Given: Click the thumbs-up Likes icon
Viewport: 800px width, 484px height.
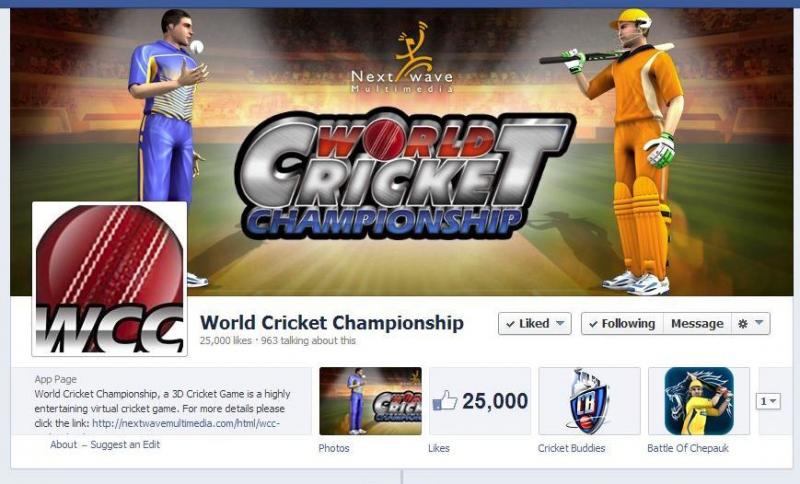Looking at the screenshot, I should point(445,400).
